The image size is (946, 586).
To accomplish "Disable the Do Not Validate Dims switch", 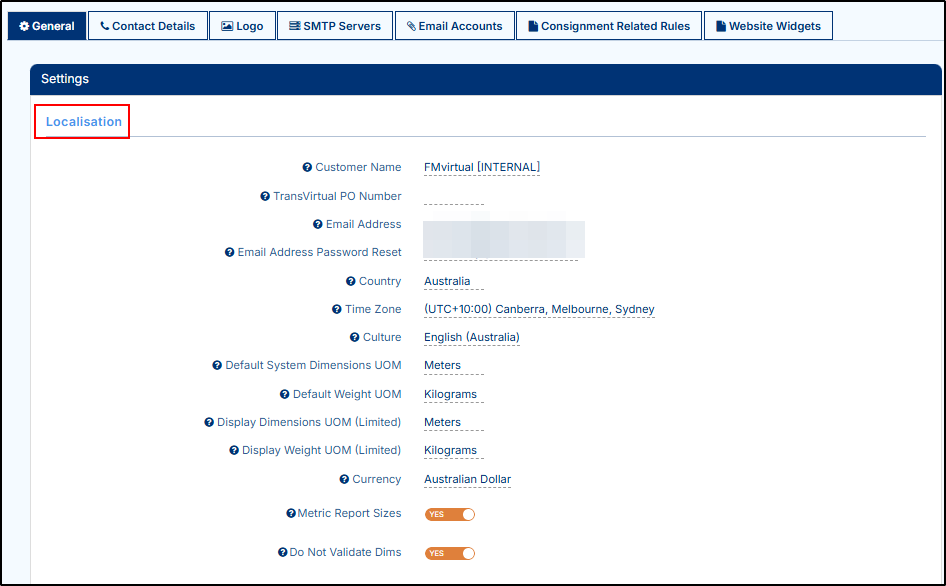I will [x=449, y=553].
